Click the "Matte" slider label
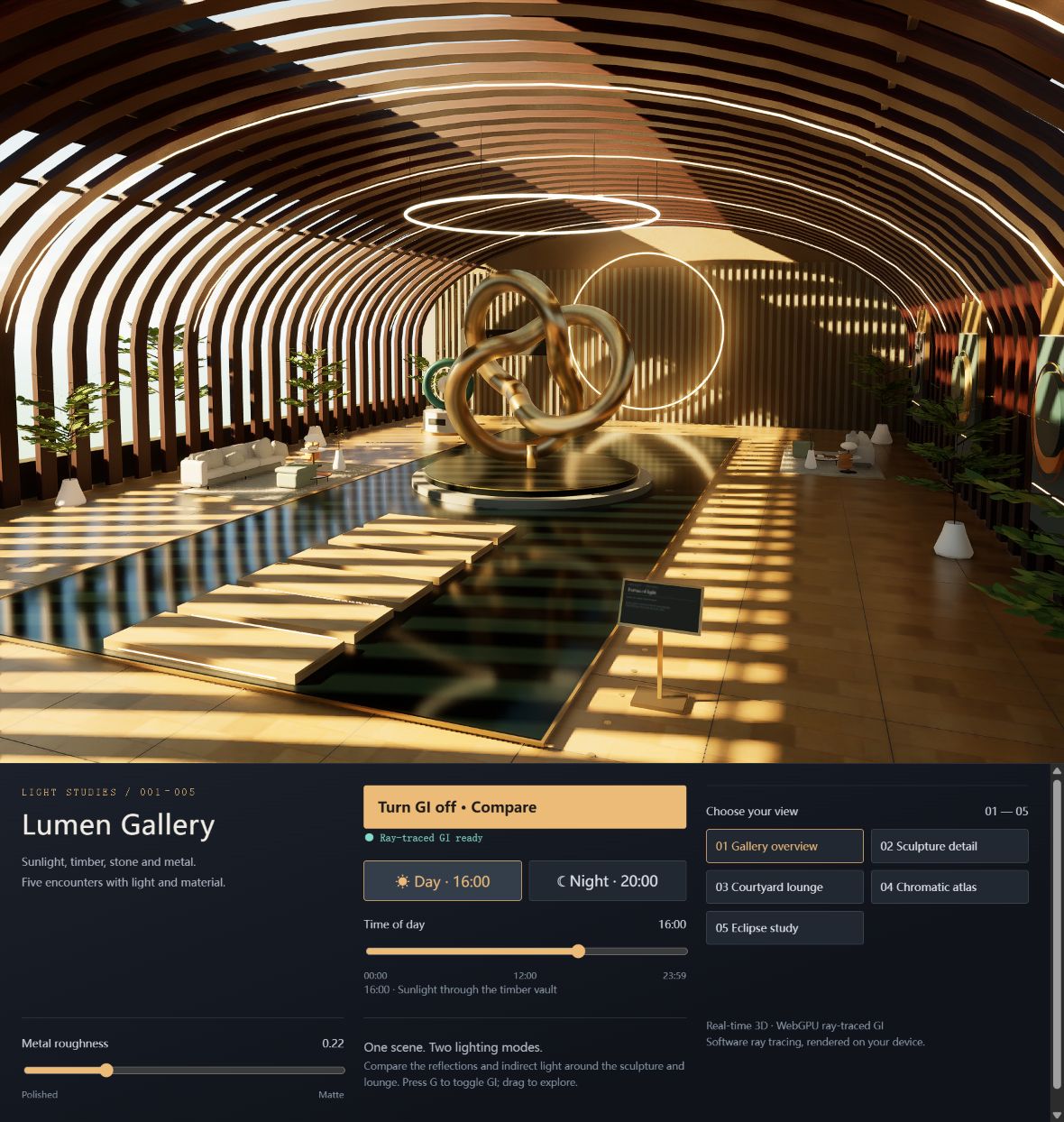Screen dimensions: 1064x1122 (331, 1095)
